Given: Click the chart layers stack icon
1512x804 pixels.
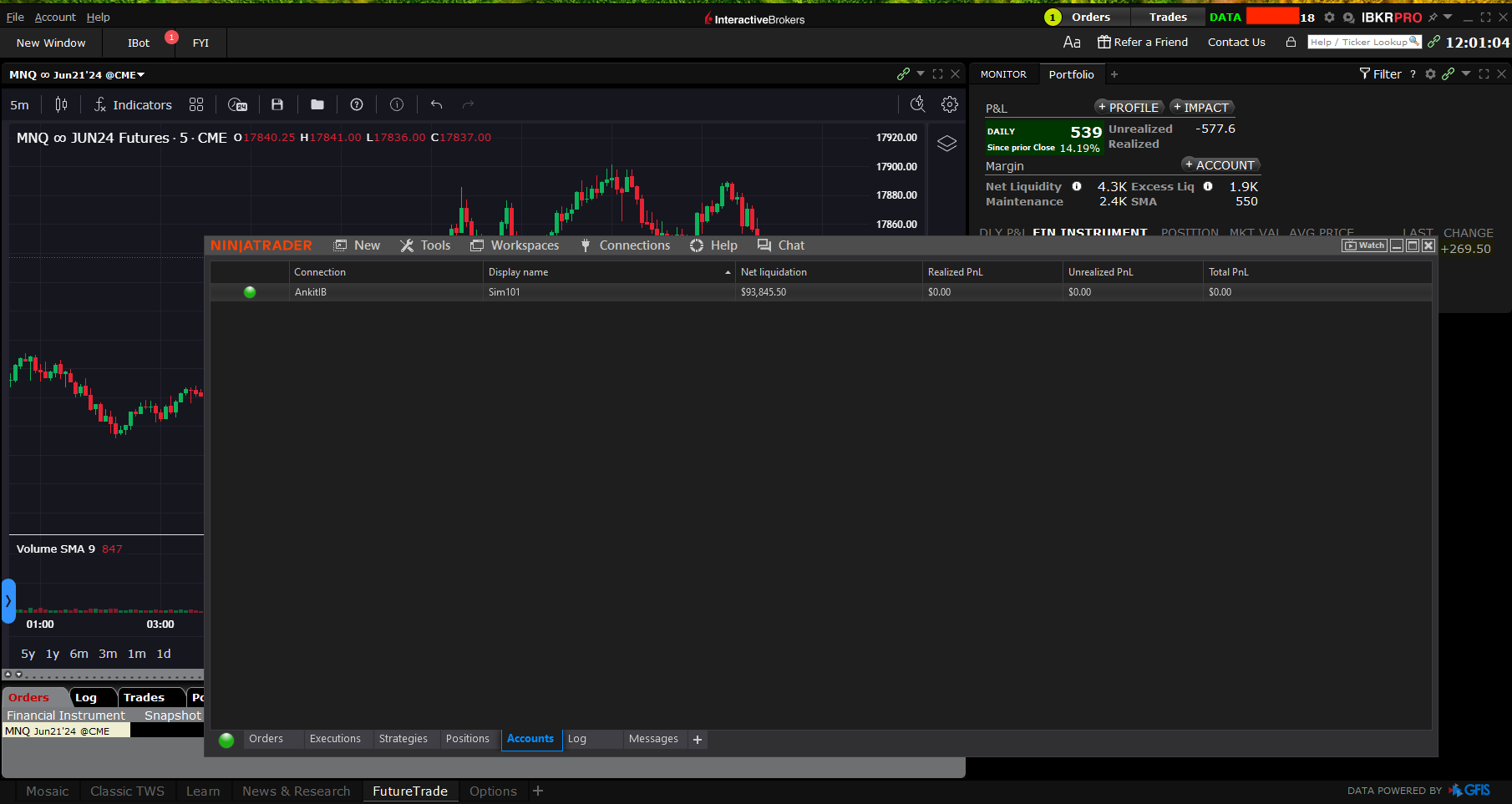Looking at the screenshot, I should pos(946,143).
